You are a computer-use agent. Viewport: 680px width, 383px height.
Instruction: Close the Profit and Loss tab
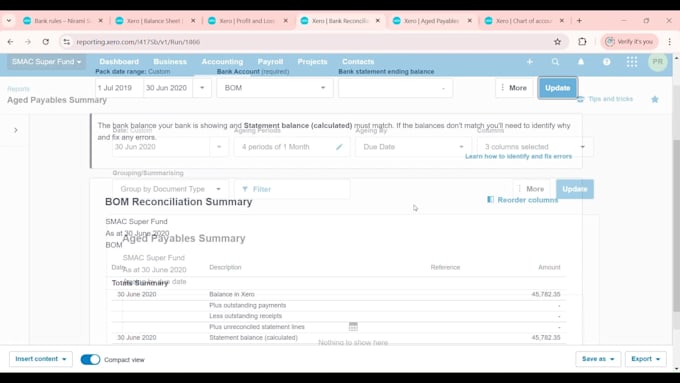(x=285, y=21)
